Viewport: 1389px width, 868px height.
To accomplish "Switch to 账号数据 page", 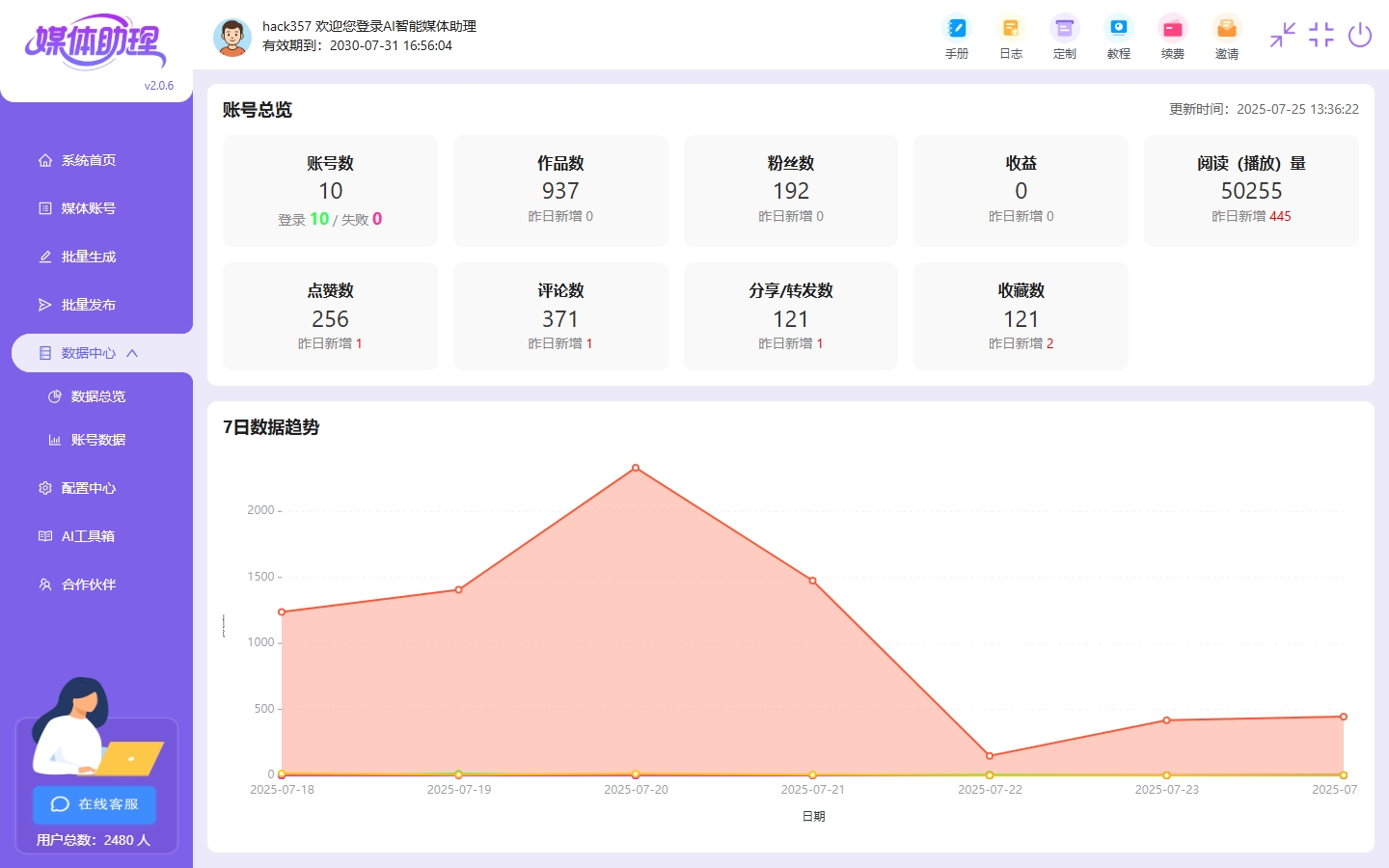I will [x=97, y=439].
